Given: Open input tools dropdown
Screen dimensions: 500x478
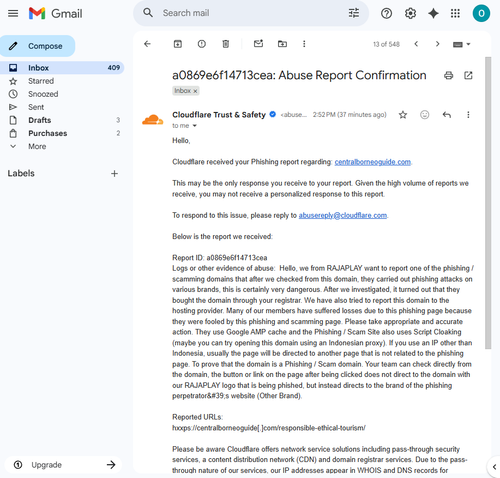Looking at the screenshot, I should pos(462,44).
